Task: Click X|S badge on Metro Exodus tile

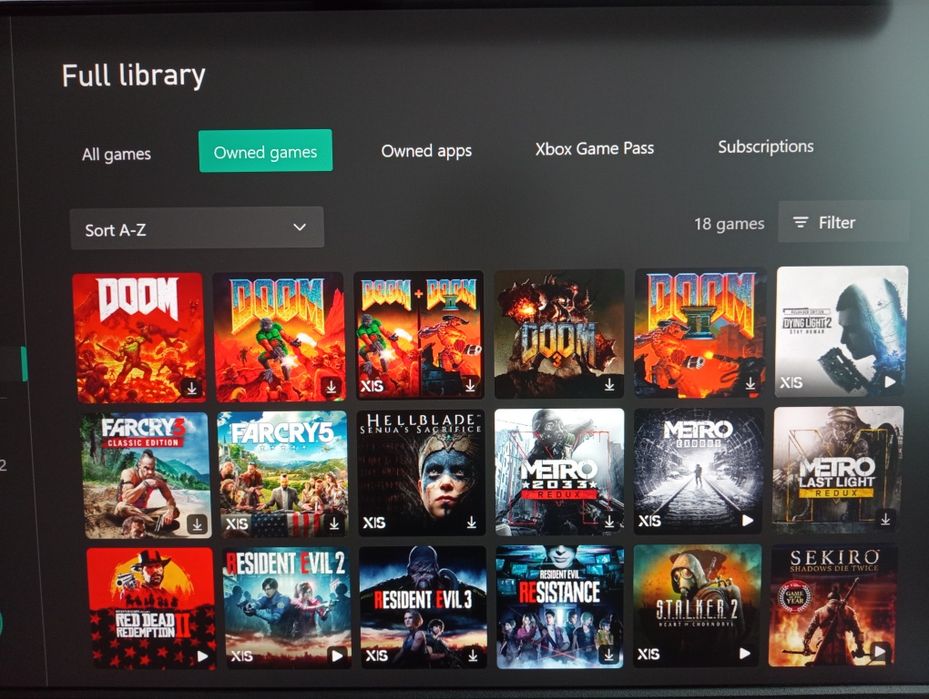Action: [x=650, y=521]
